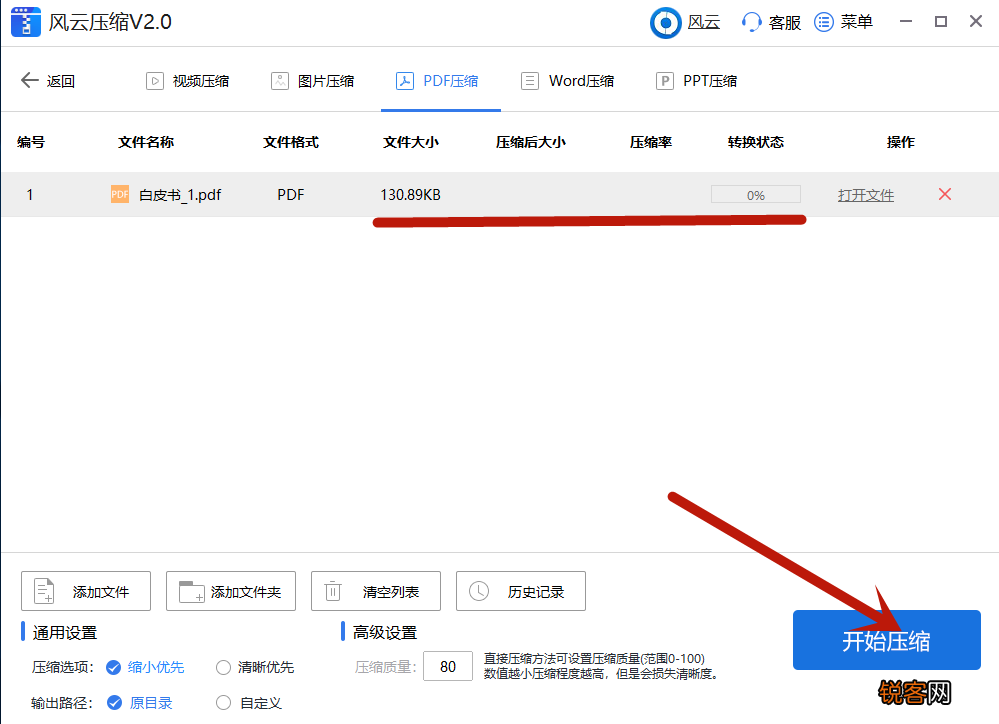Click the file size 130.89KB cell
This screenshot has height=724, width=999.
tap(410, 194)
